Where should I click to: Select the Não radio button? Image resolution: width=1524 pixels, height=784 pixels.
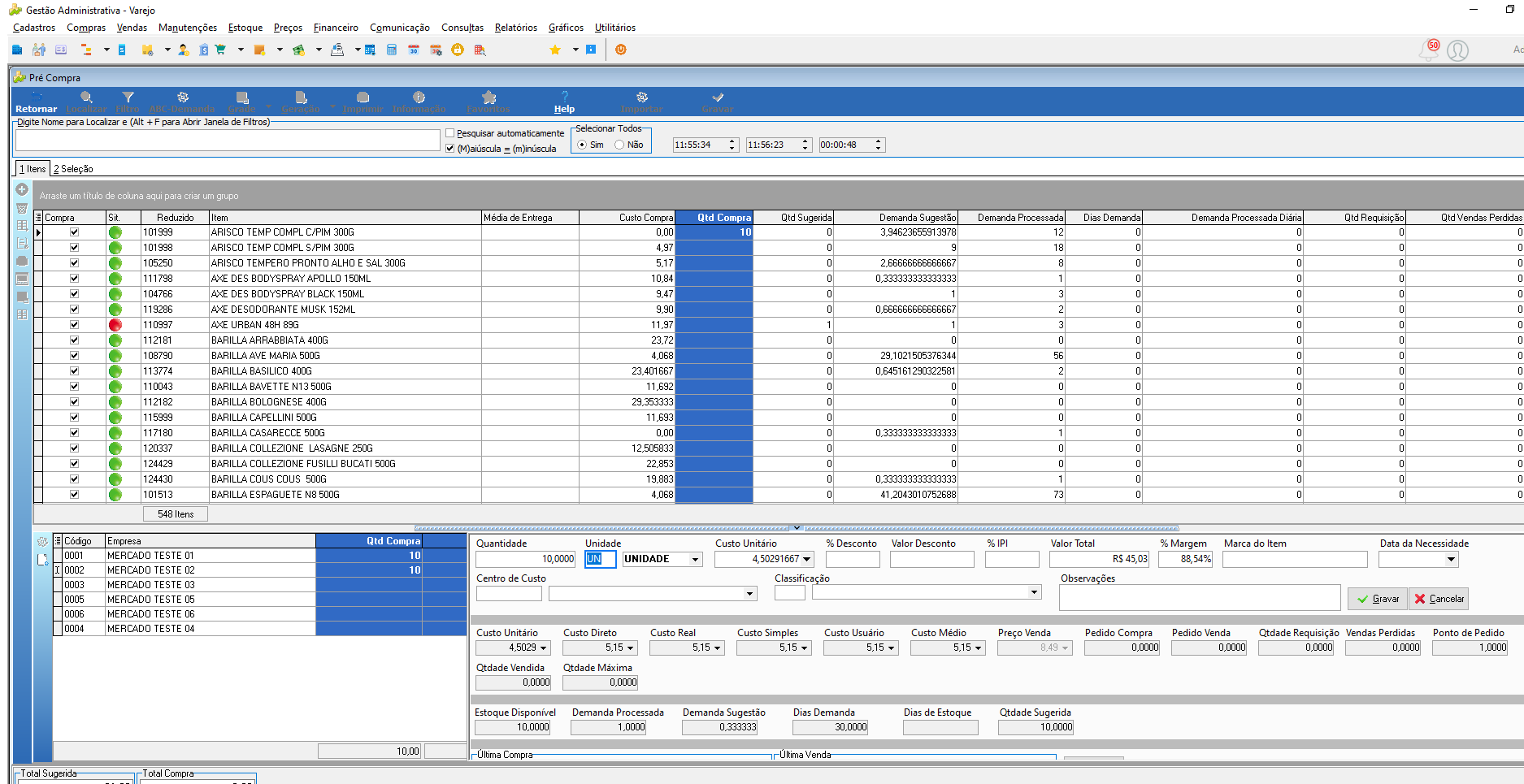point(619,145)
